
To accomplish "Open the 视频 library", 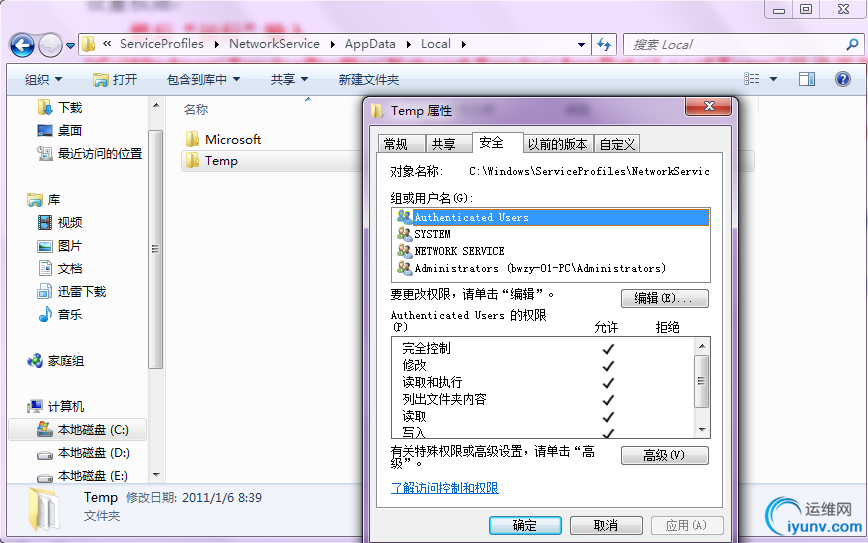I will coord(70,223).
